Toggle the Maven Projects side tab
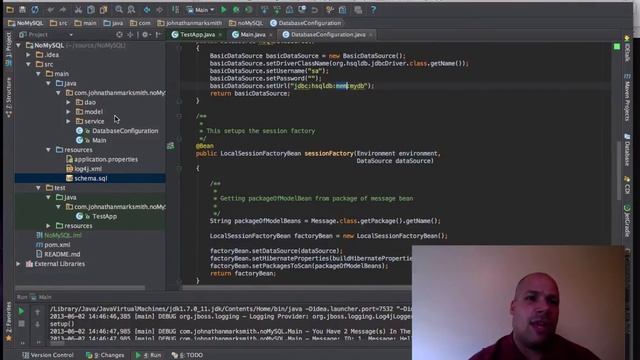Image resolution: width=640 pixels, height=360 pixels. point(627,98)
